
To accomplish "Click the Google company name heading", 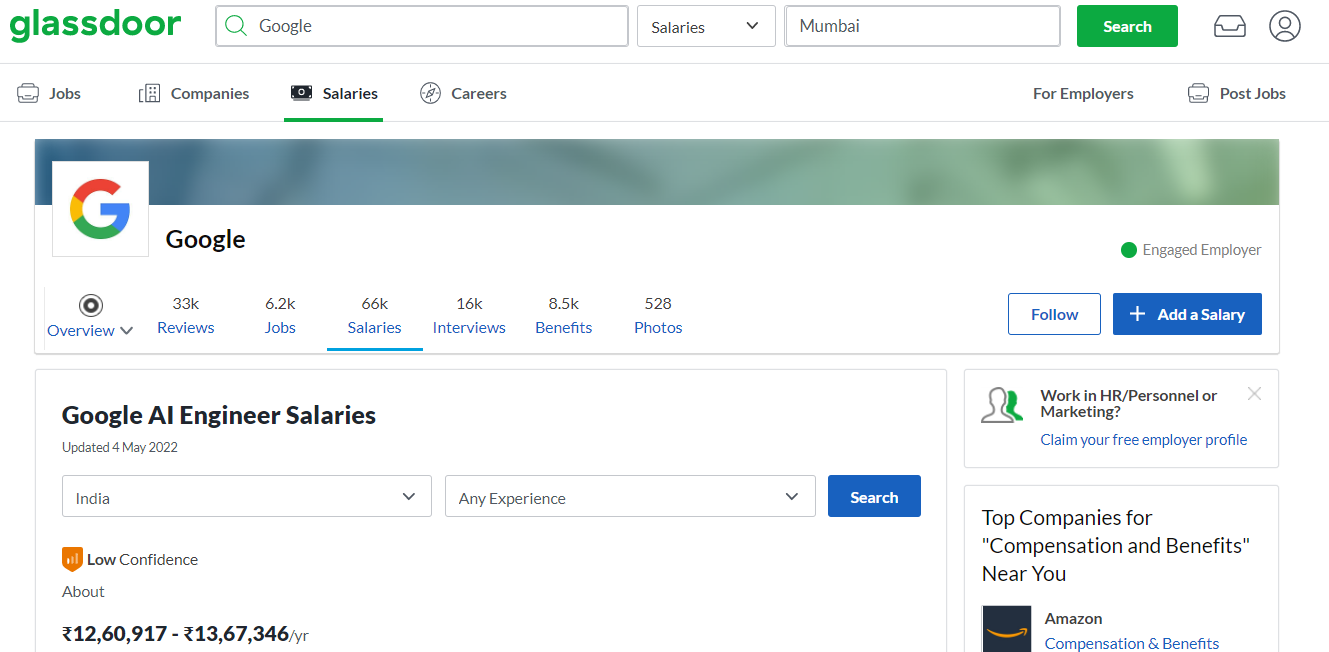I will point(205,239).
